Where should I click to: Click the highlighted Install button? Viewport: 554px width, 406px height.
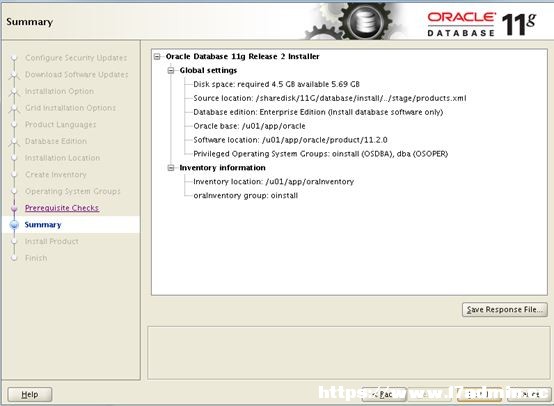pyautogui.click(x=479, y=394)
